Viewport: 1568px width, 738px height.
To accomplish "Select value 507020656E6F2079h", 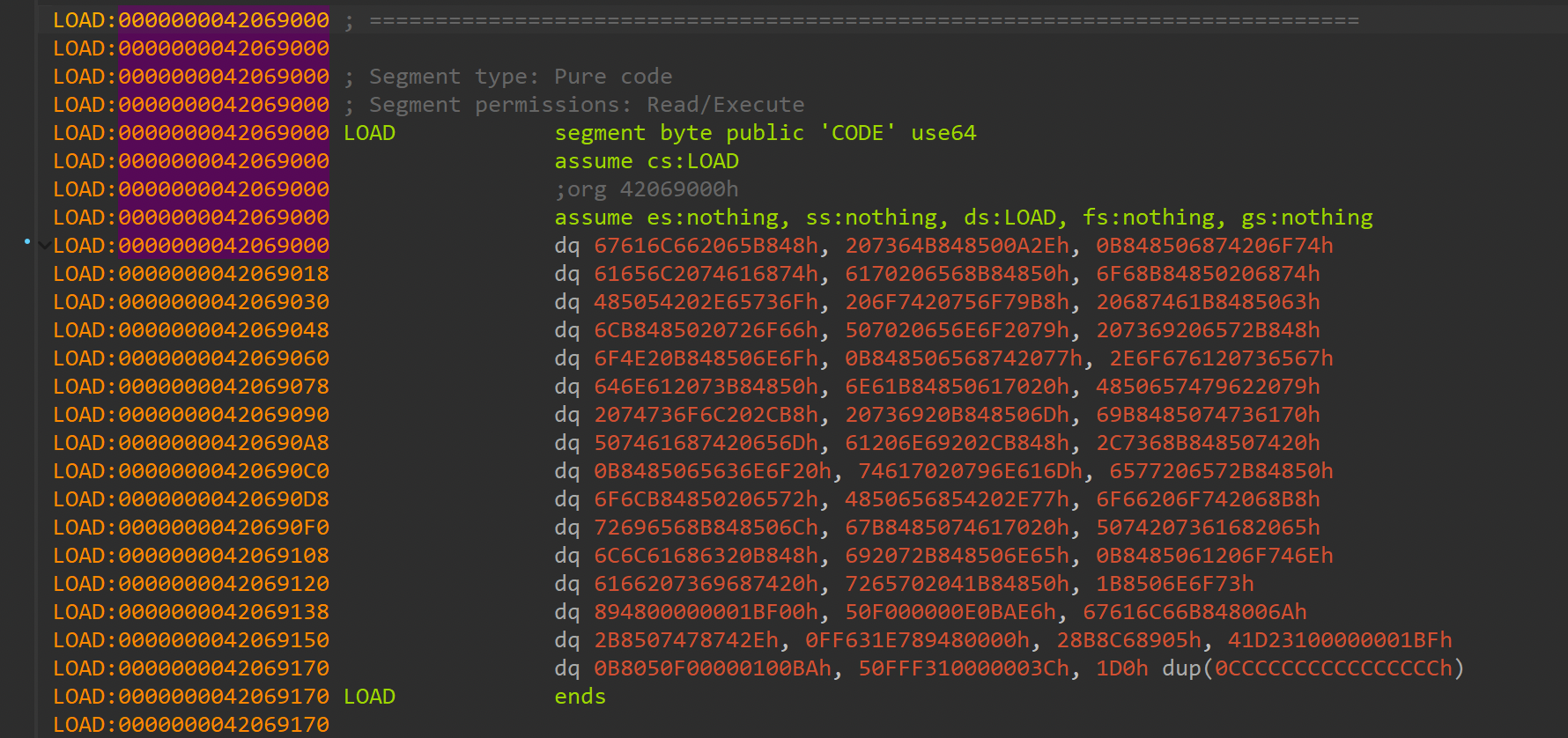I will 958,330.
